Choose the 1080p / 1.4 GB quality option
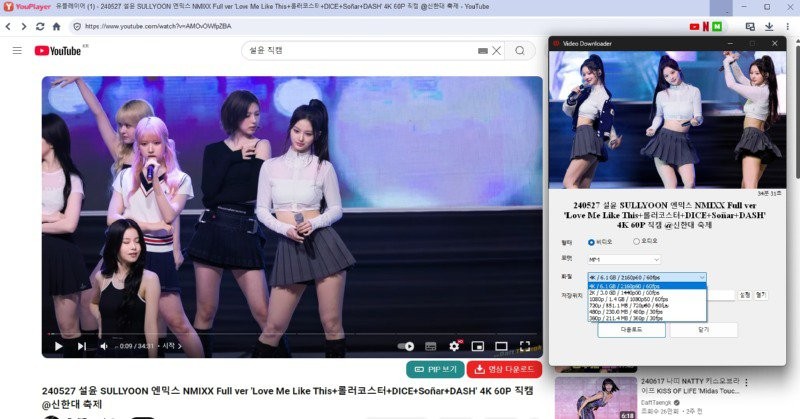This screenshot has height=419, width=800. (x=647, y=299)
